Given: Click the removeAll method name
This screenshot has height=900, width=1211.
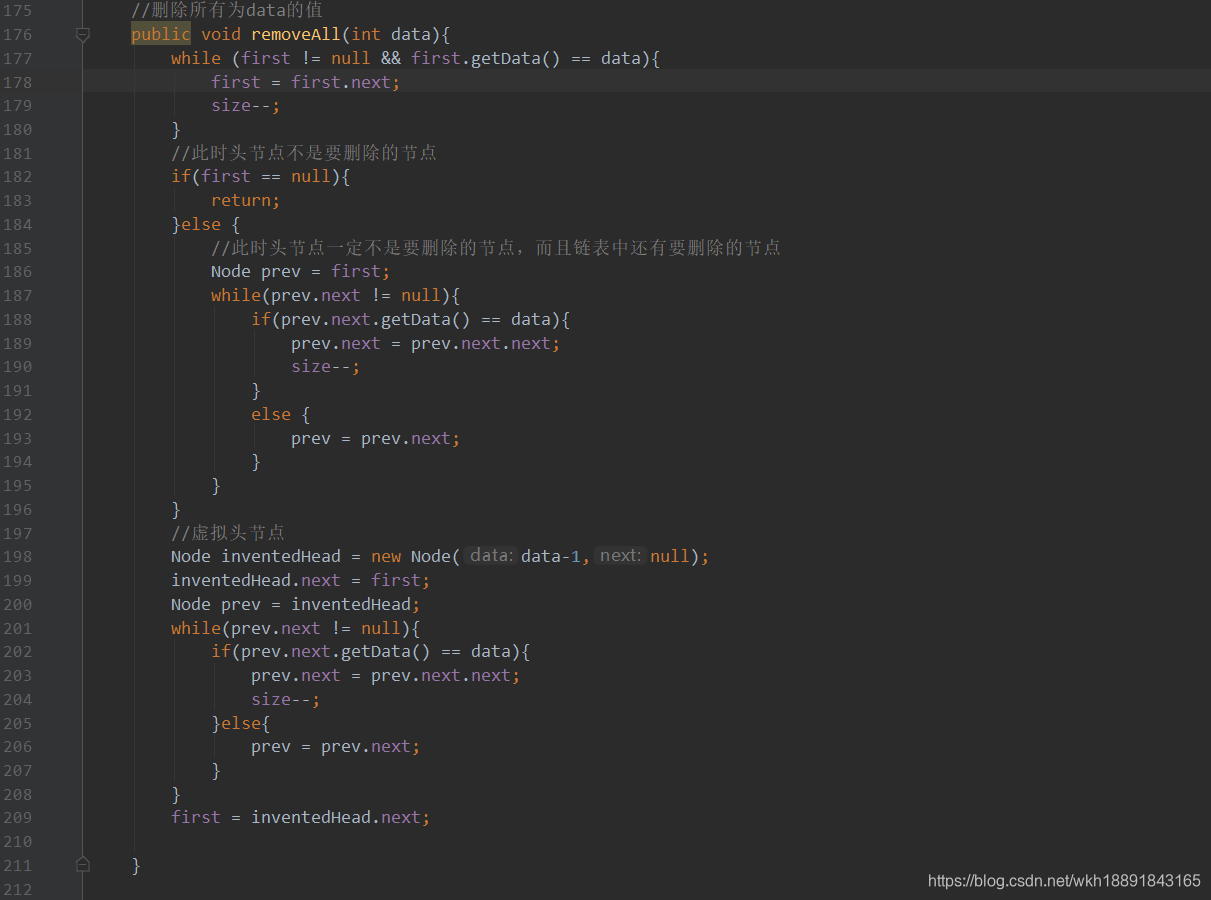Looking at the screenshot, I should tap(296, 35).
